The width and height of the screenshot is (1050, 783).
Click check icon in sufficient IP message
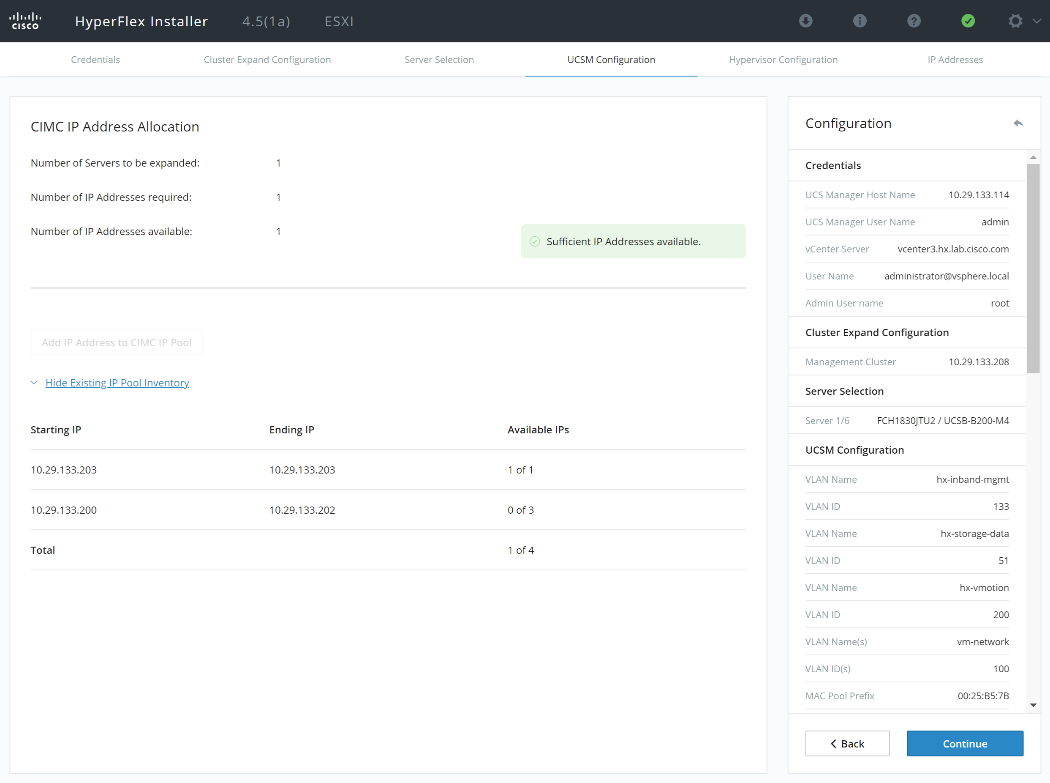coord(534,241)
